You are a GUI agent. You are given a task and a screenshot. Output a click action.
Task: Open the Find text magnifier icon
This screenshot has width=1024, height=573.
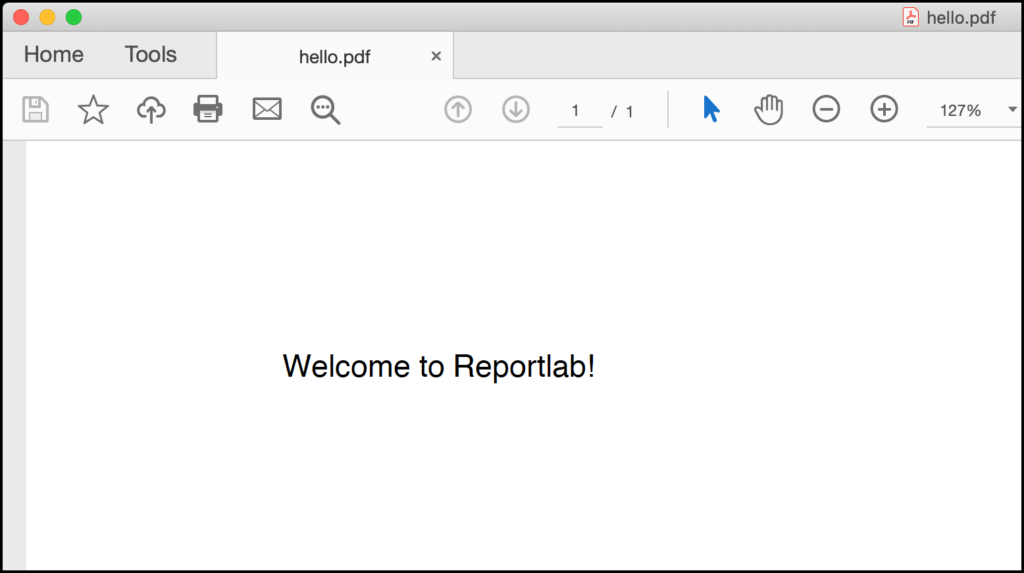(325, 110)
